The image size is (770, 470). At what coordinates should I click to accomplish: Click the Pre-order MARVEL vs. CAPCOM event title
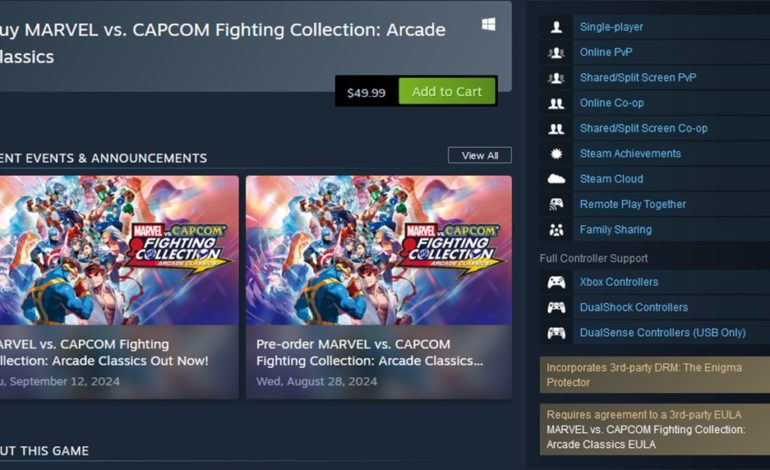pyautogui.click(x=369, y=352)
